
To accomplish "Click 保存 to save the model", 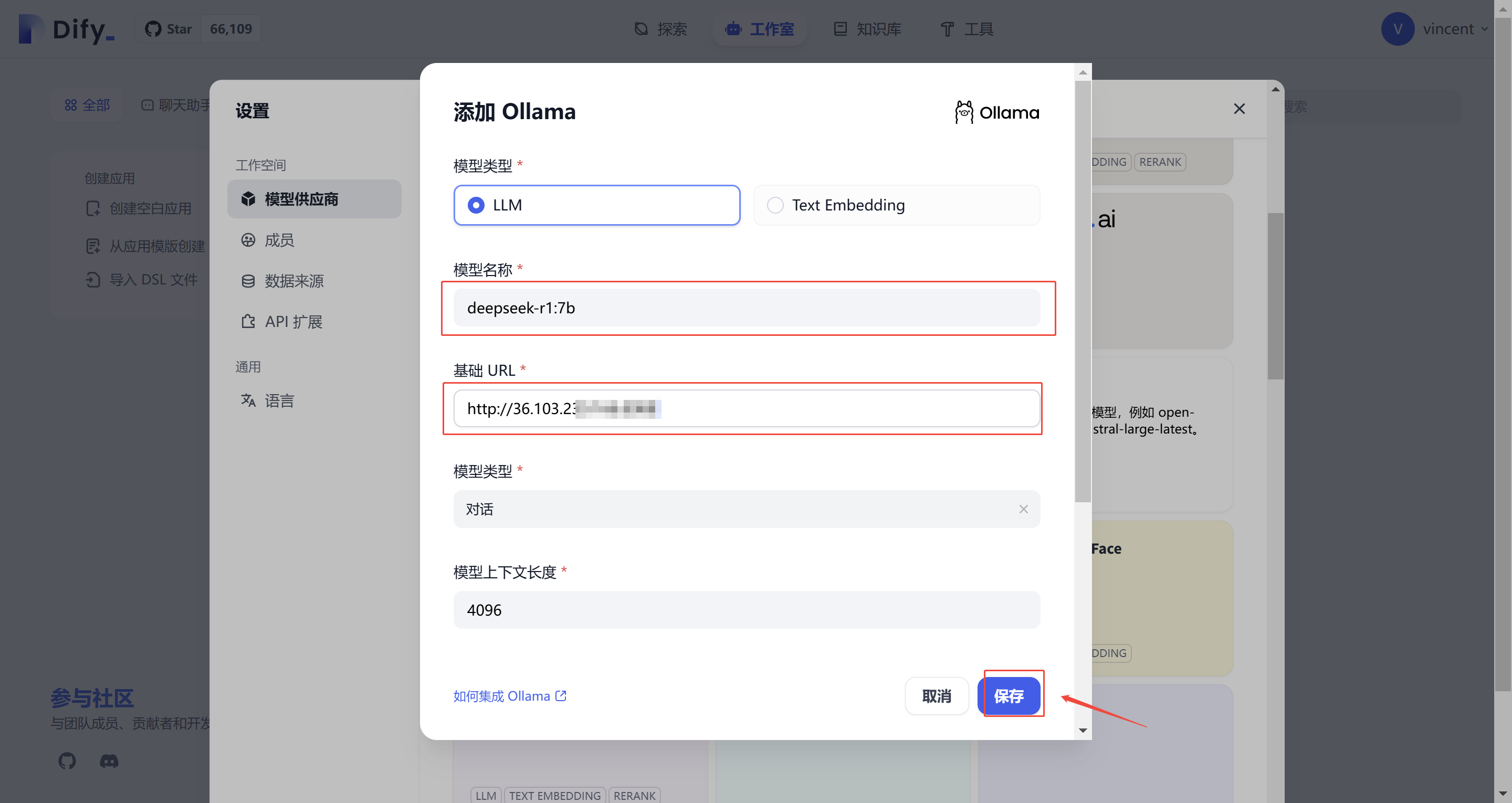I will pos(1009,696).
